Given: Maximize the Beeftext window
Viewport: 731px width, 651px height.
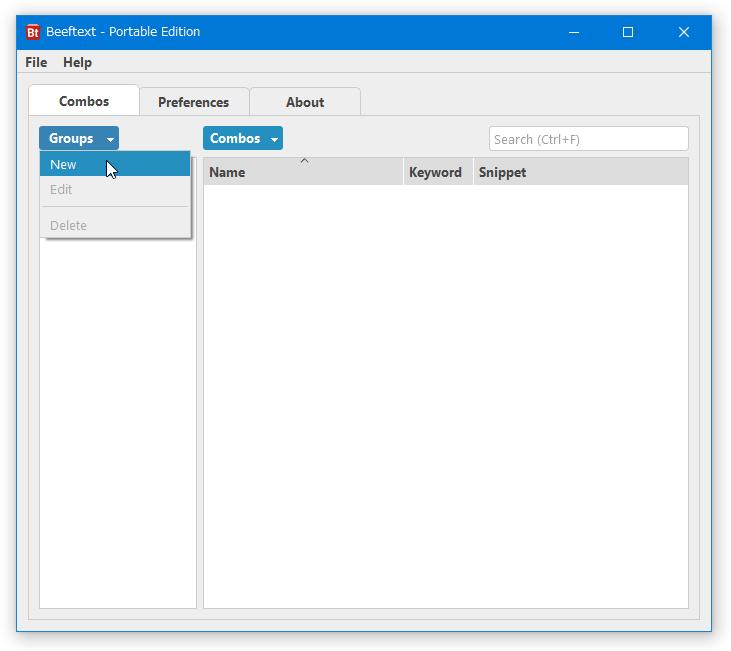Looking at the screenshot, I should tap(628, 32).
